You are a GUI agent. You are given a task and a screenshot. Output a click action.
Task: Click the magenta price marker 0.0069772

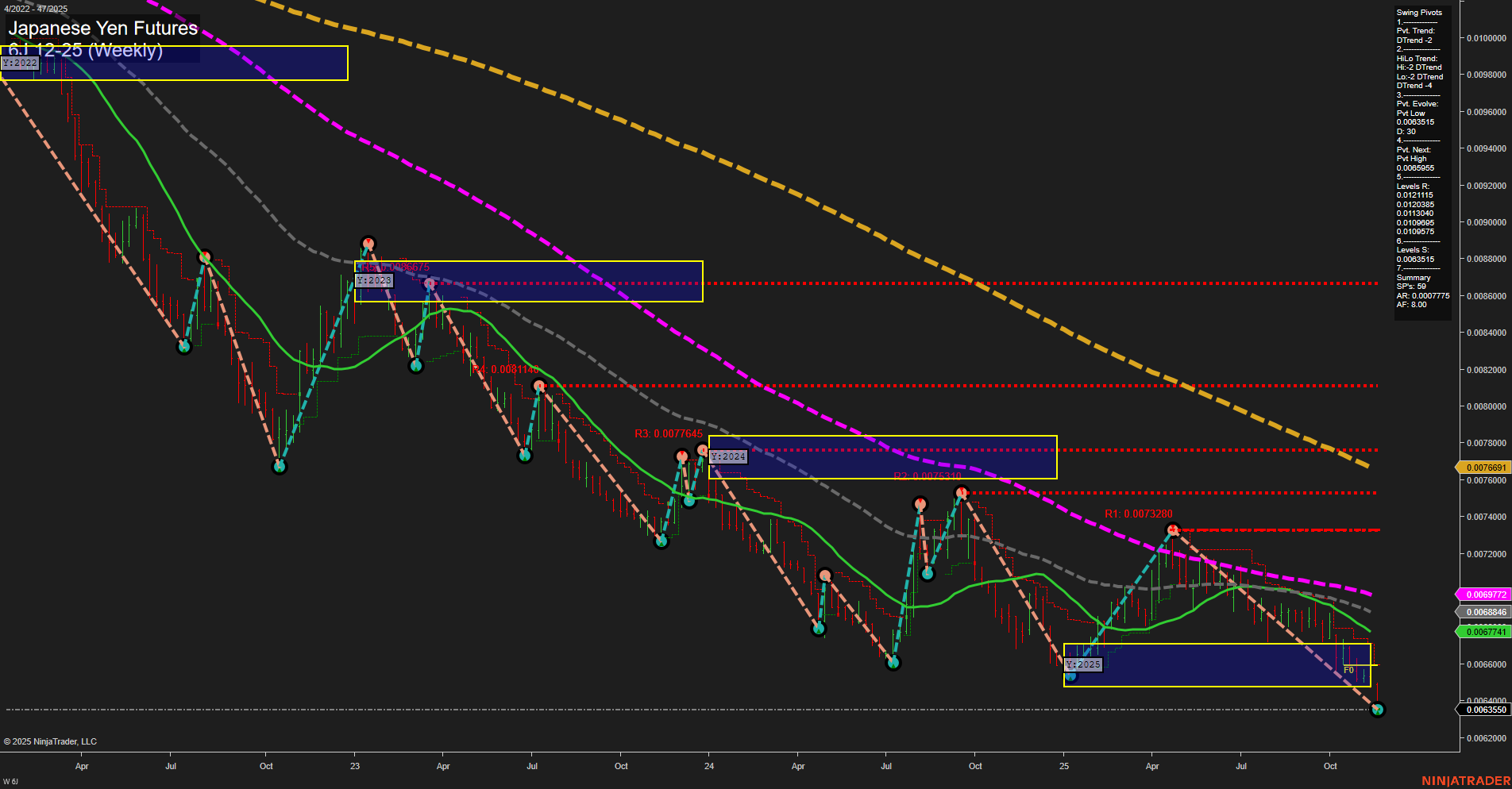click(1484, 593)
